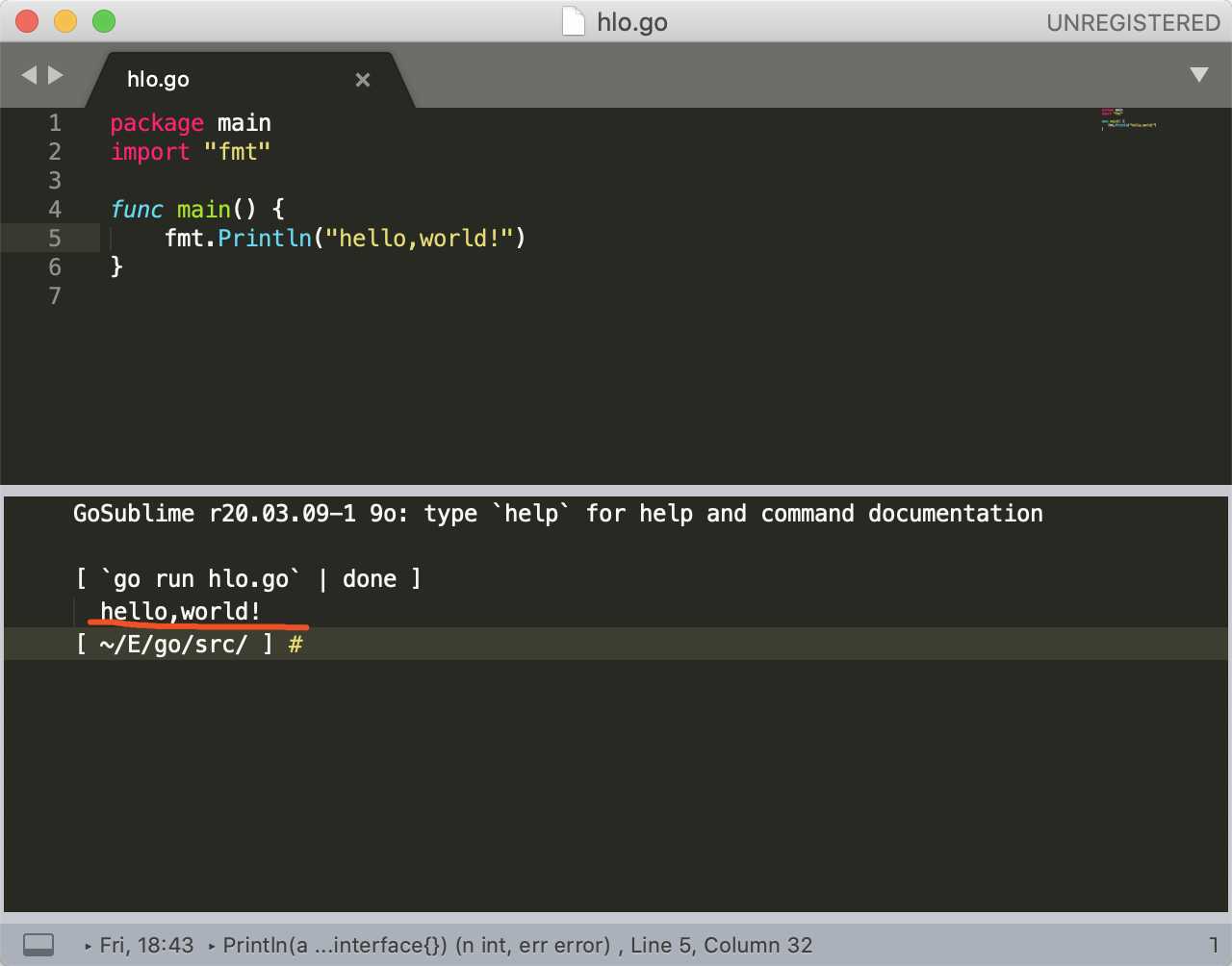Click line number 1 in the gutter
The width and height of the screenshot is (1232, 966).
tap(55, 123)
